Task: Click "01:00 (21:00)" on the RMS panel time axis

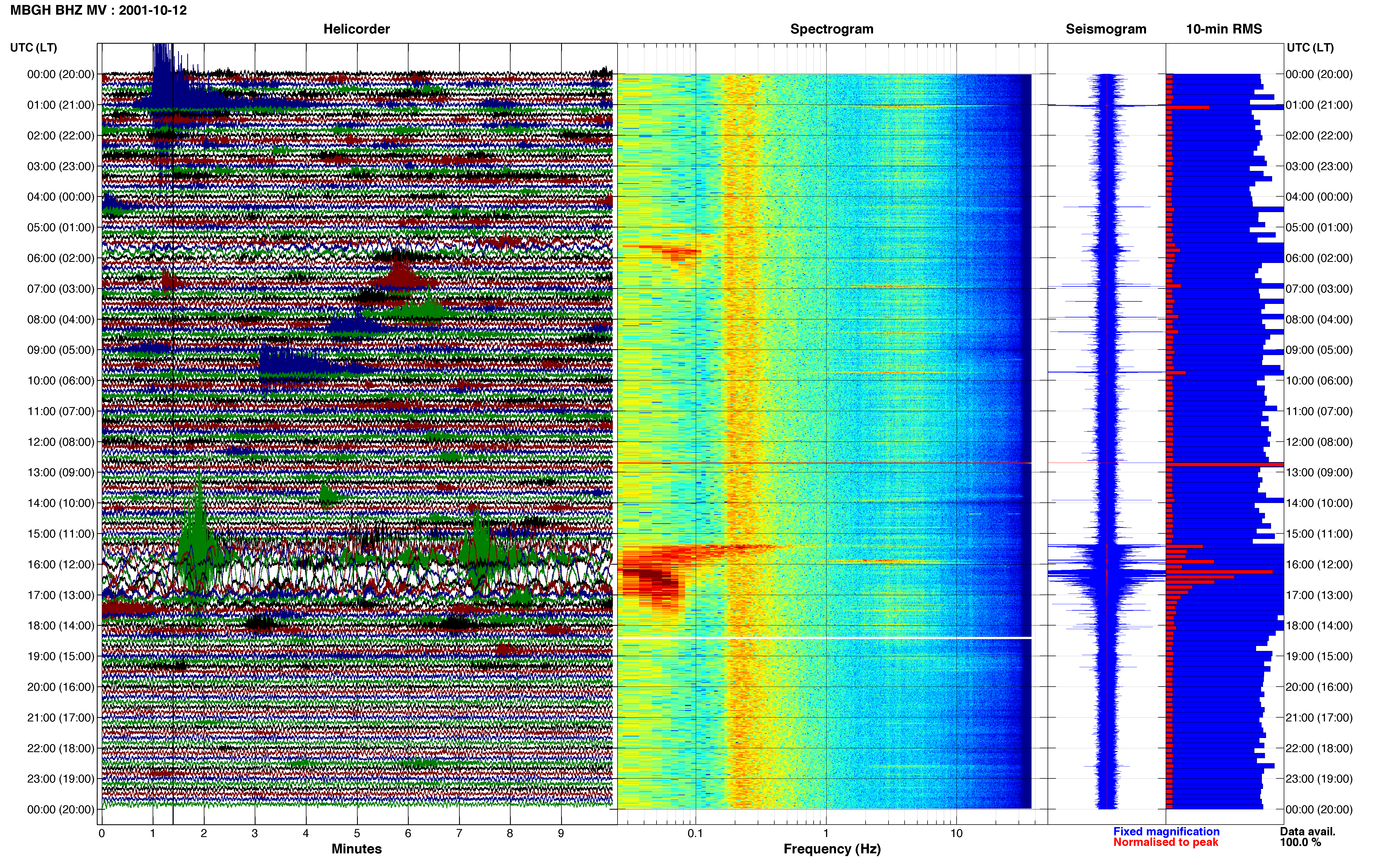Action: click(x=1319, y=105)
